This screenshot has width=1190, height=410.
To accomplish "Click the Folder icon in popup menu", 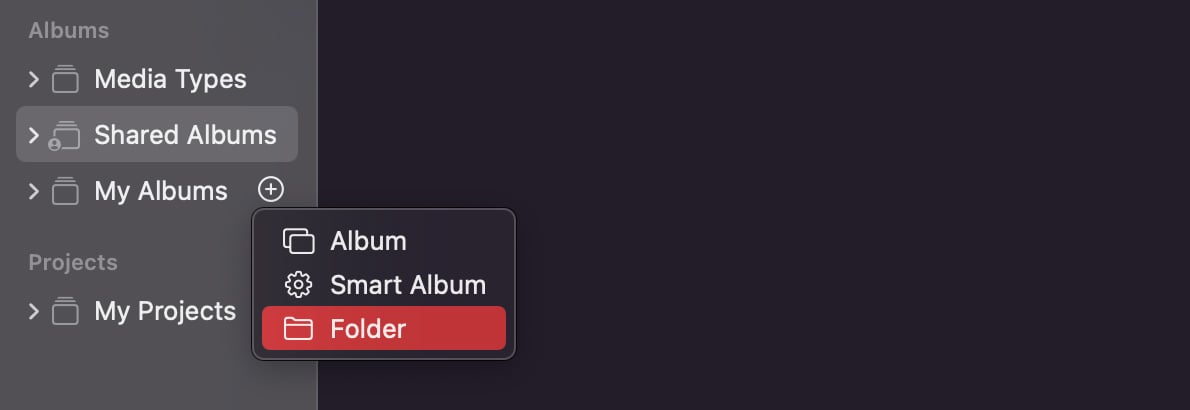I will coord(298,329).
